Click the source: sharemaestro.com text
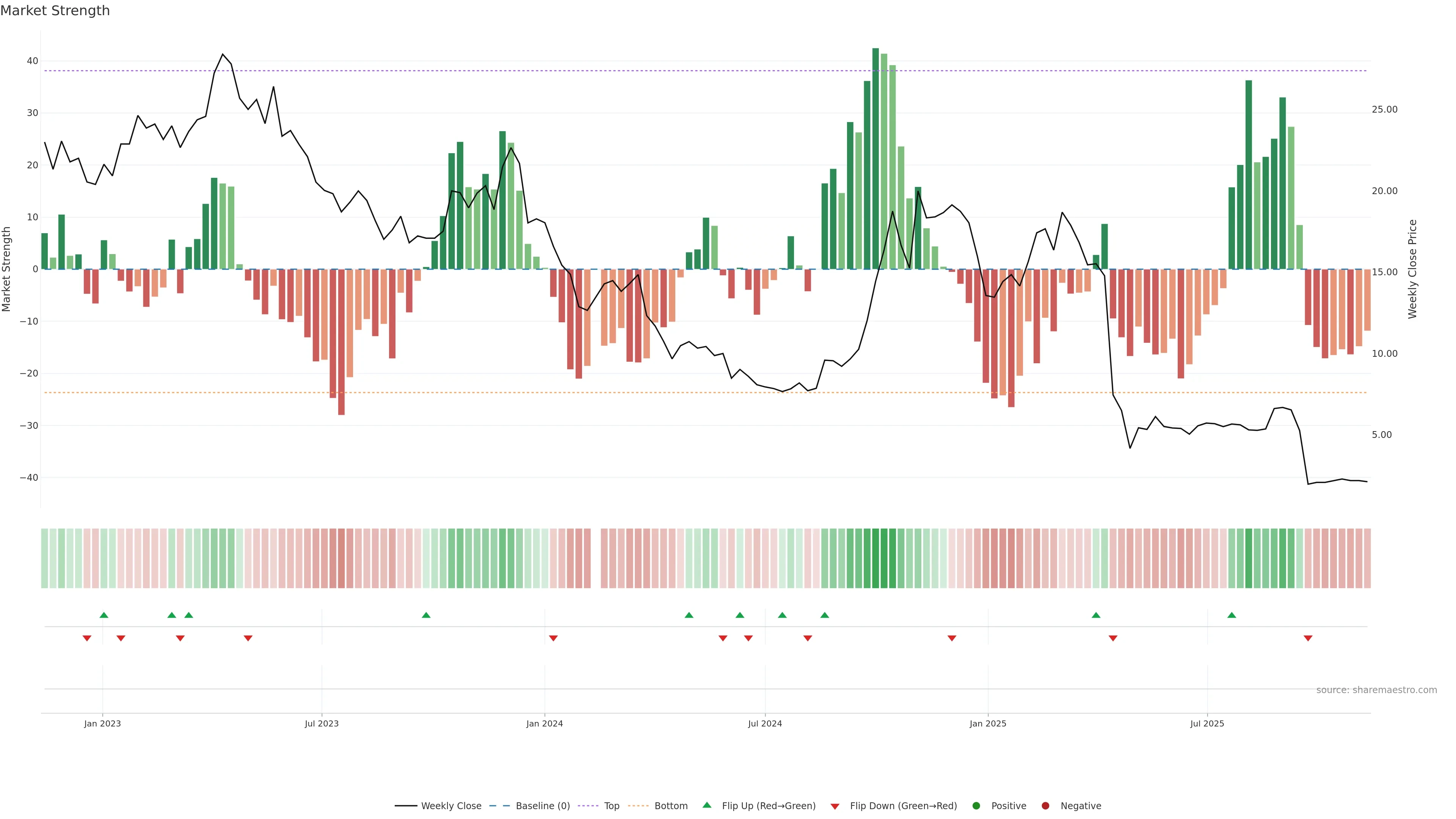 tap(1376, 690)
